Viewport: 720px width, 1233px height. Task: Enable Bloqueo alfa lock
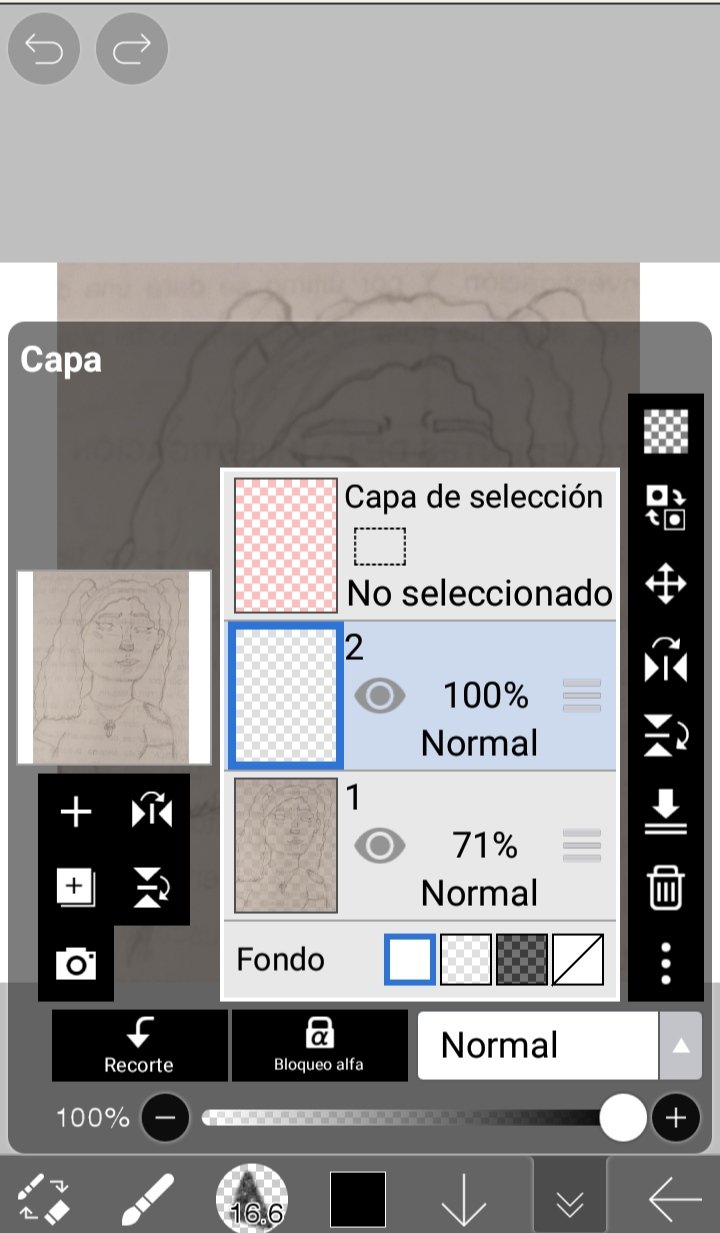(319, 1045)
